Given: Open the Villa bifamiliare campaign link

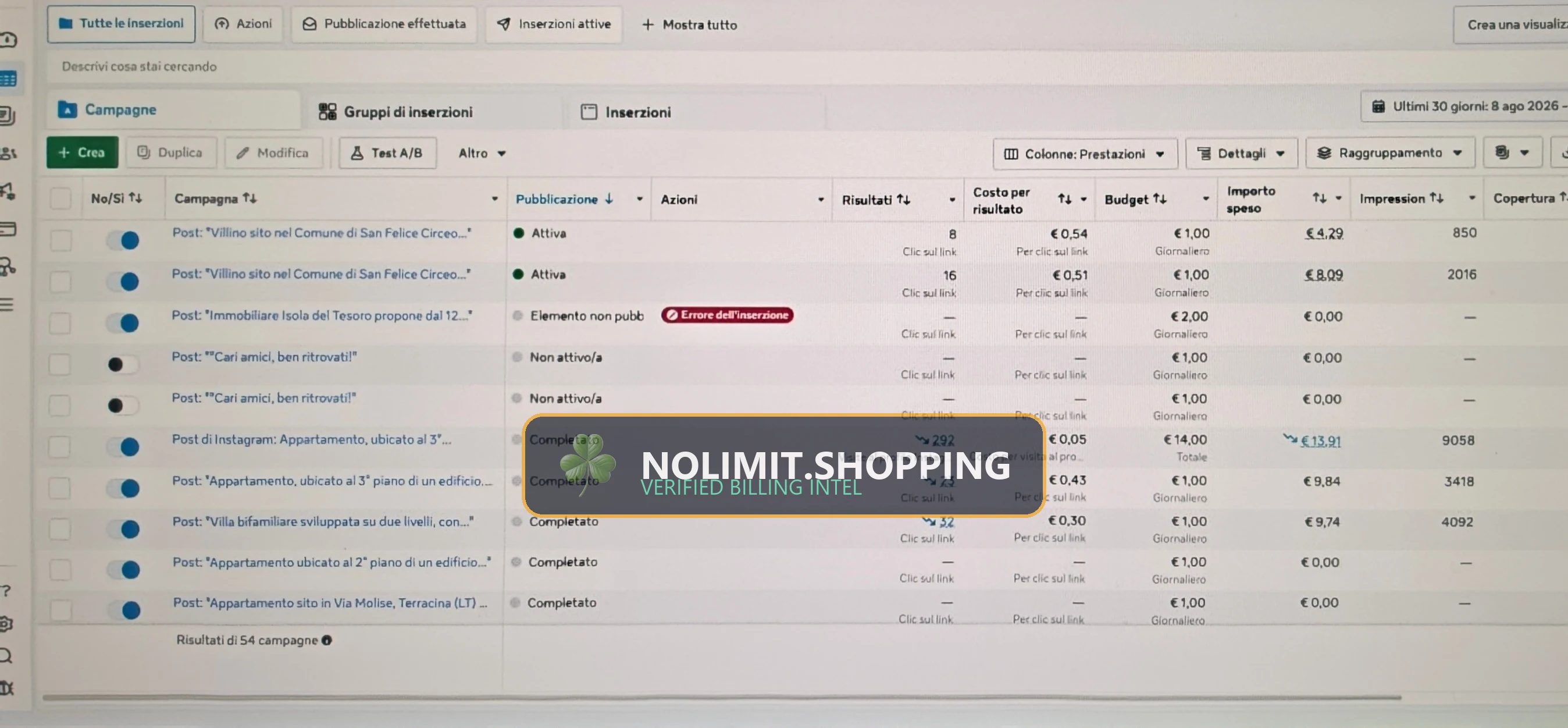Looking at the screenshot, I should 323,521.
